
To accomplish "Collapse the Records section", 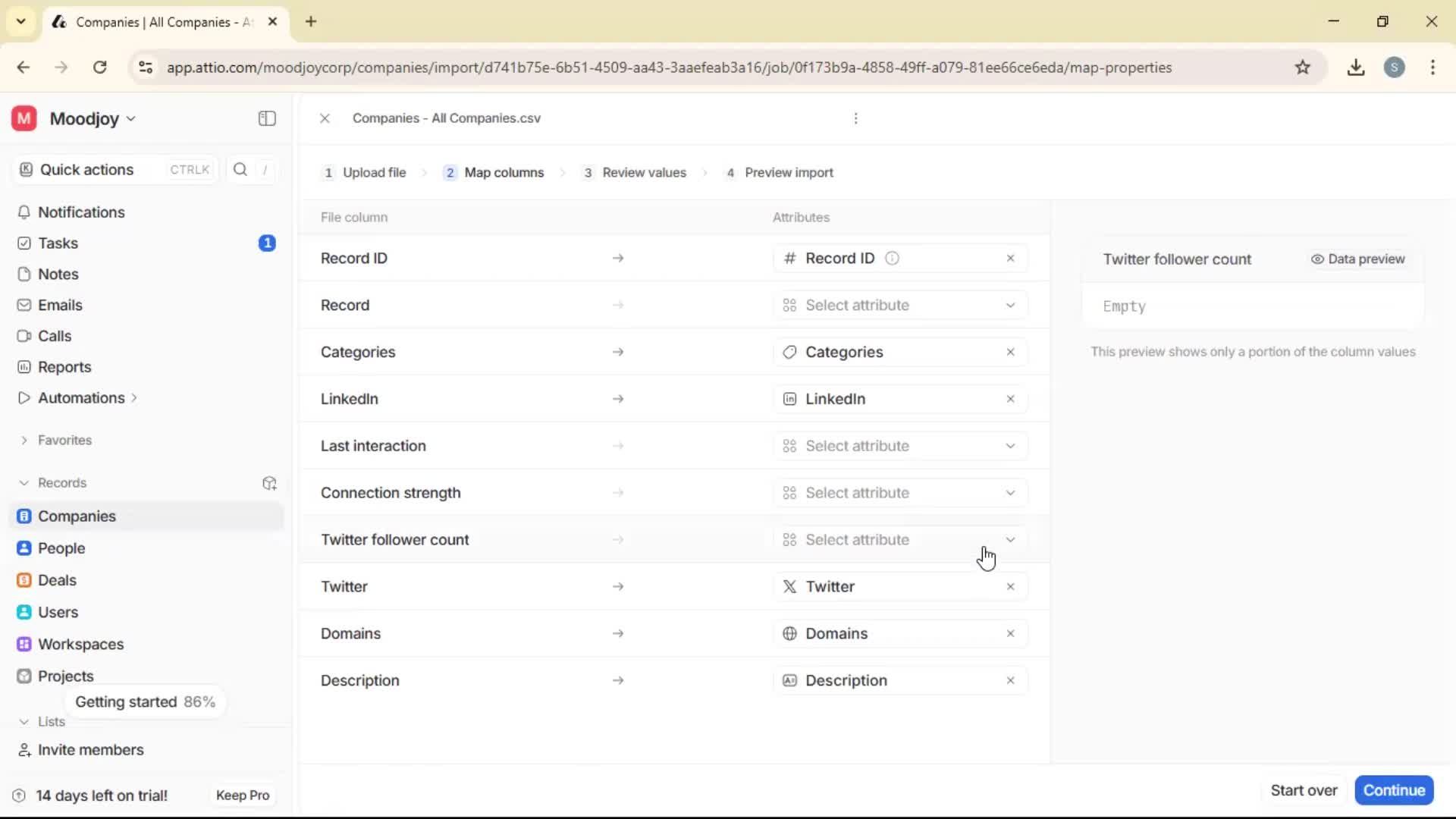I will [24, 482].
